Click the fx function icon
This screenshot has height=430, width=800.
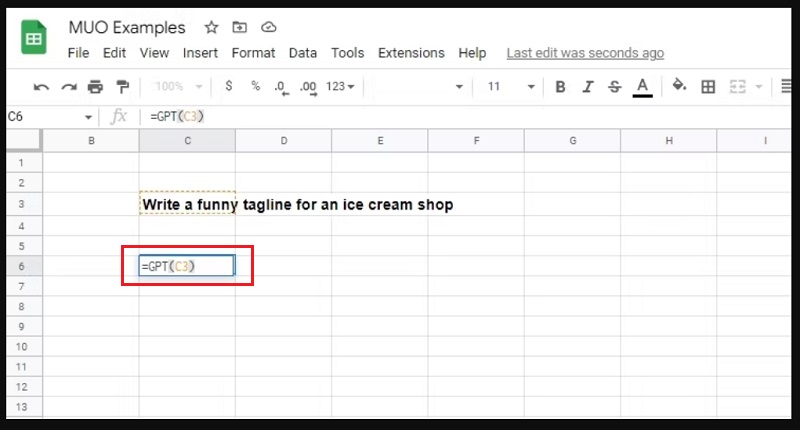pyautogui.click(x=119, y=117)
